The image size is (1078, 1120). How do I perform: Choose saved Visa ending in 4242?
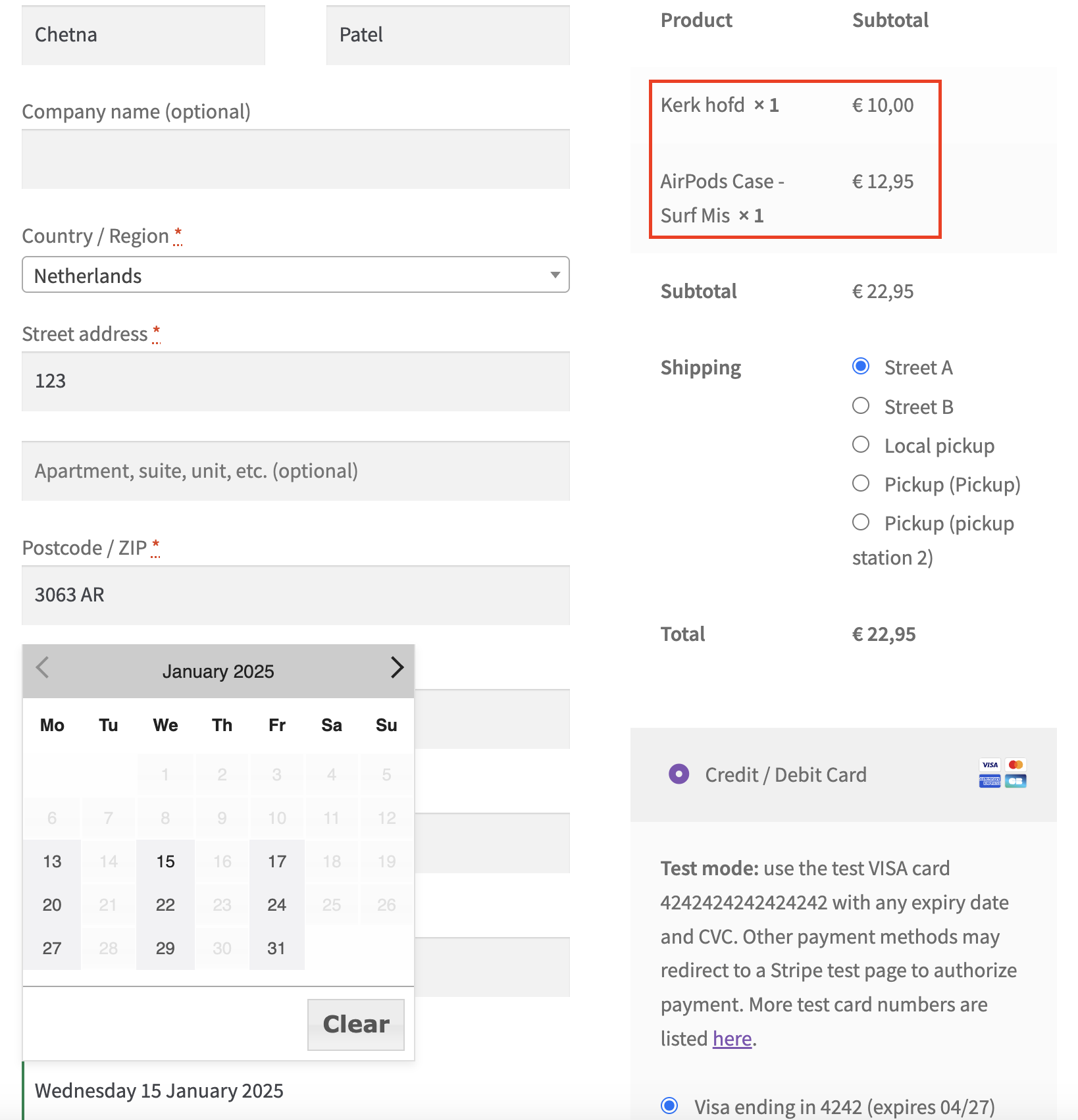[670, 1106]
